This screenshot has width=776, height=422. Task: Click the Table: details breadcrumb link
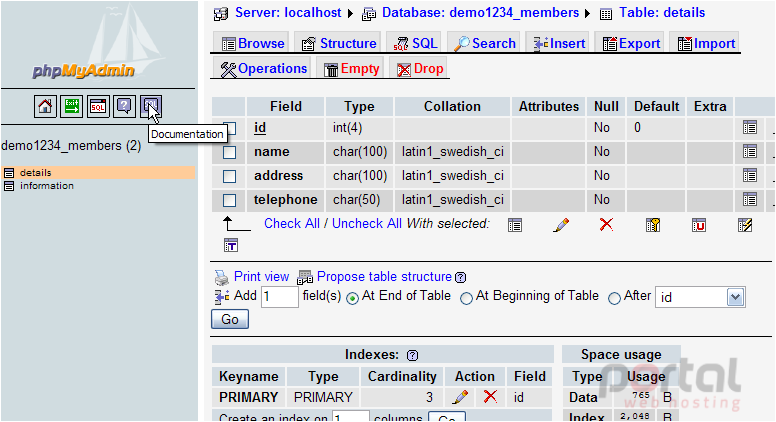pos(662,13)
